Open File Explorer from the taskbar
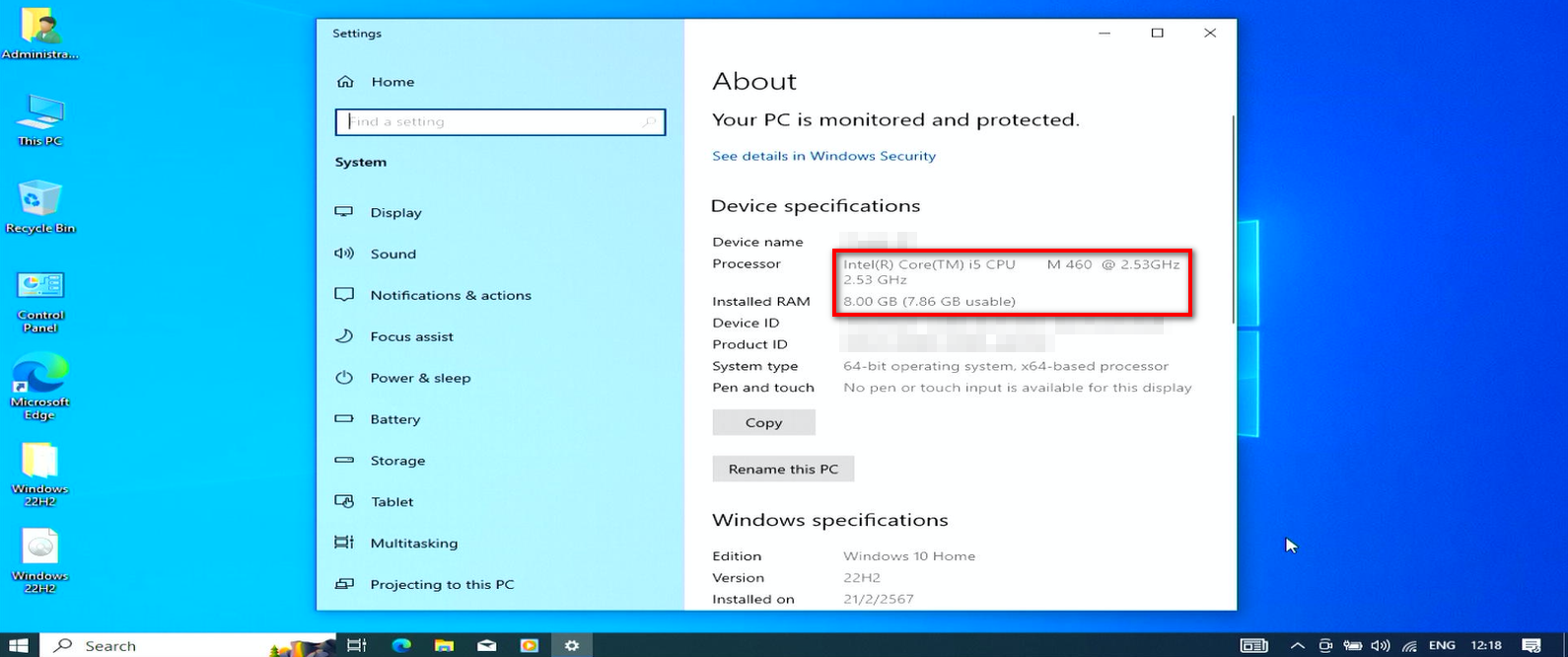This screenshot has height=657, width=1568. click(444, 645)
